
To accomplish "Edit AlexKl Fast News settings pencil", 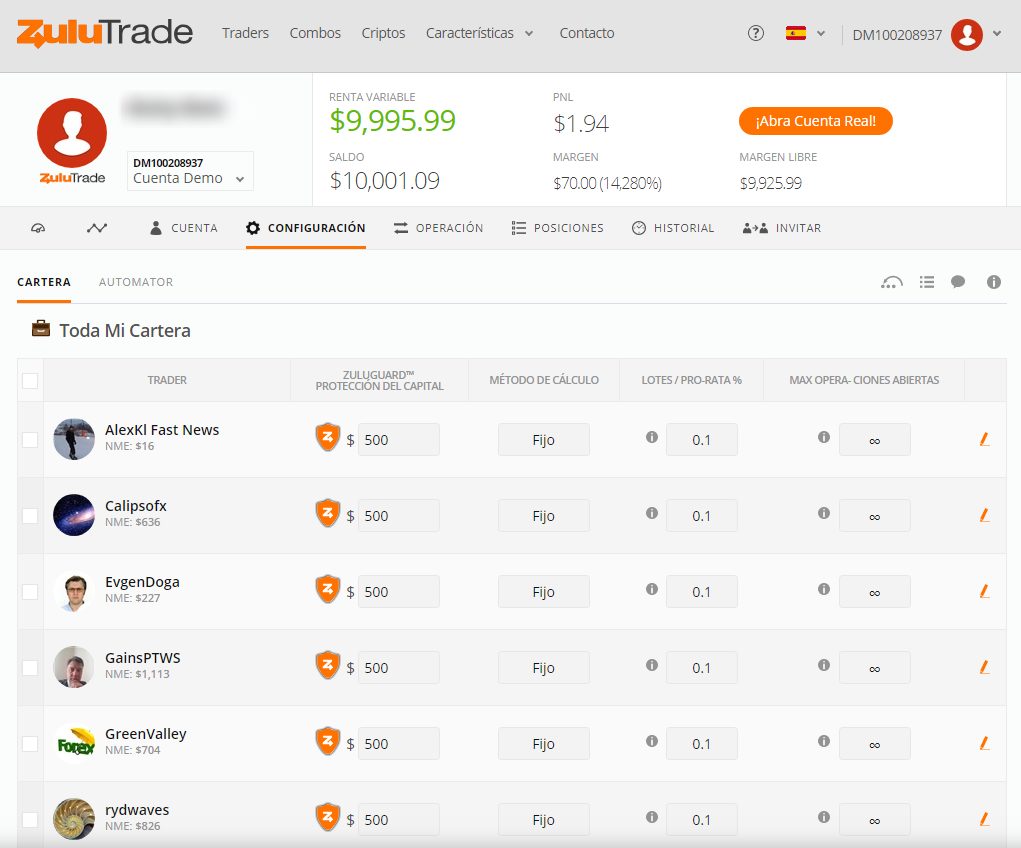I will click(985, 440).
